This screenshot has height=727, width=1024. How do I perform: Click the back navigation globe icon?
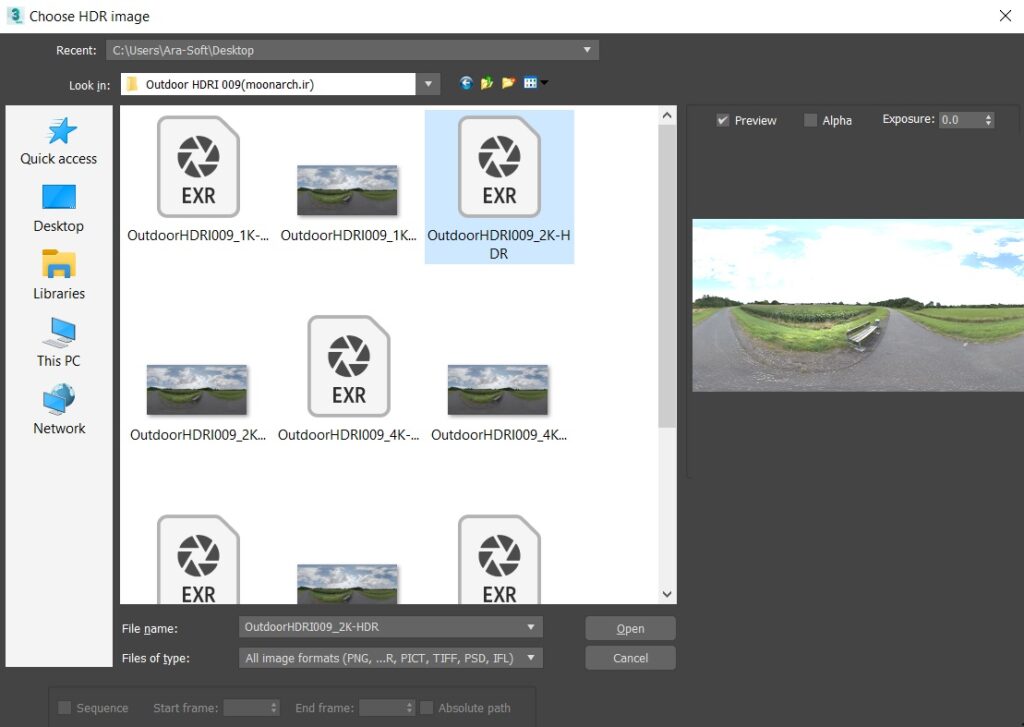tap(466, 83)
